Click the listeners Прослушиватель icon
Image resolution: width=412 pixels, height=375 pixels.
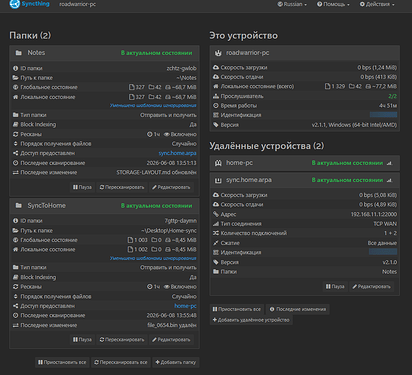pyautogui.click(x=216, y=96)
